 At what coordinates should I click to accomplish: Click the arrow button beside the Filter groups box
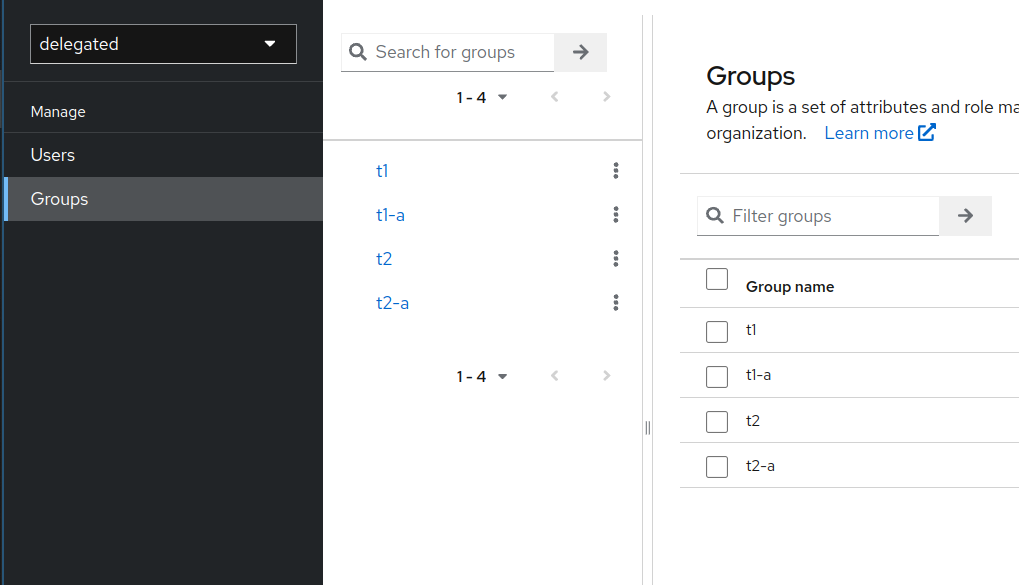[x=964, y=216]
